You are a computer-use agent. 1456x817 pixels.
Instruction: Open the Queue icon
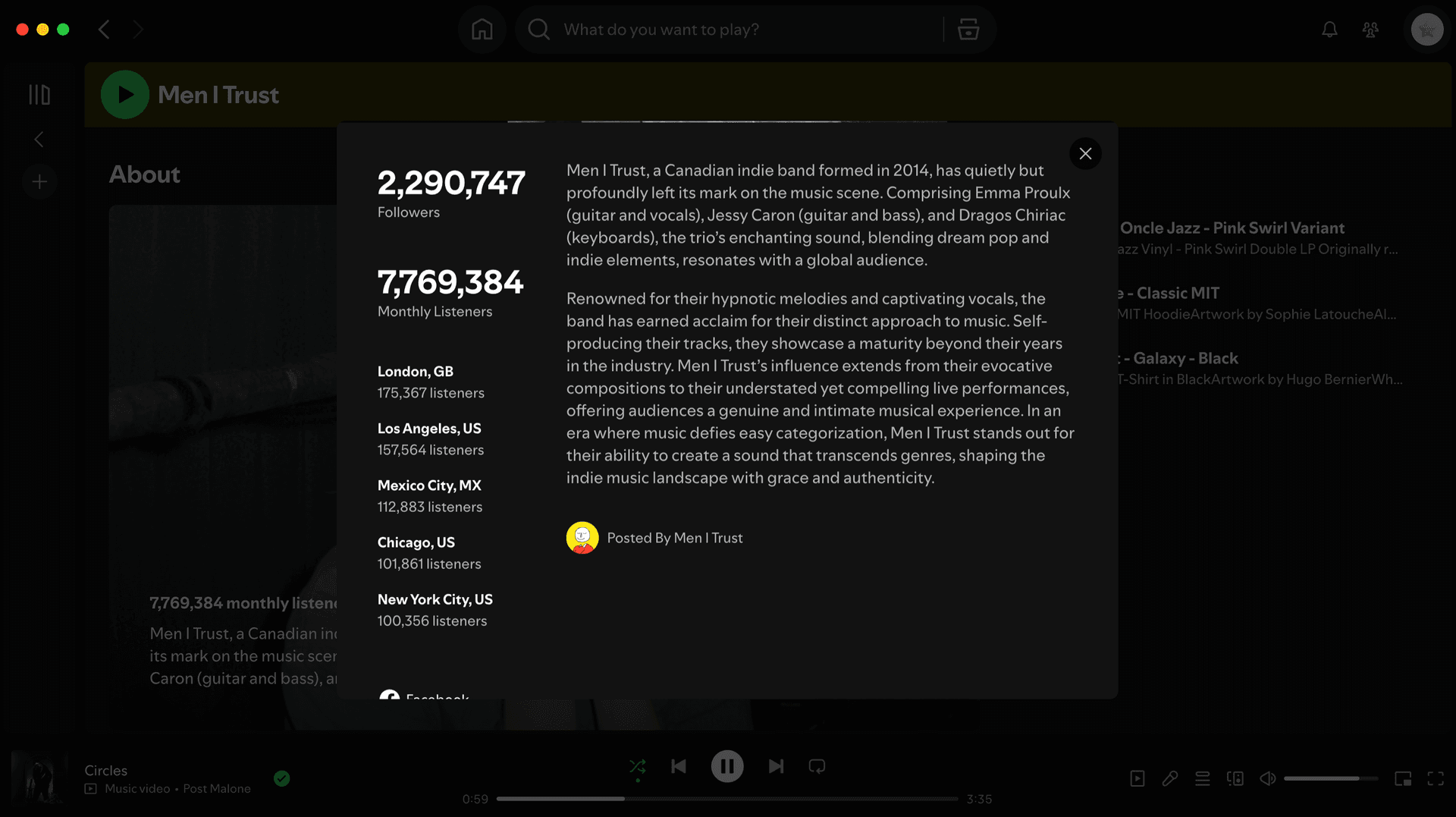(x=1203, y=778)
